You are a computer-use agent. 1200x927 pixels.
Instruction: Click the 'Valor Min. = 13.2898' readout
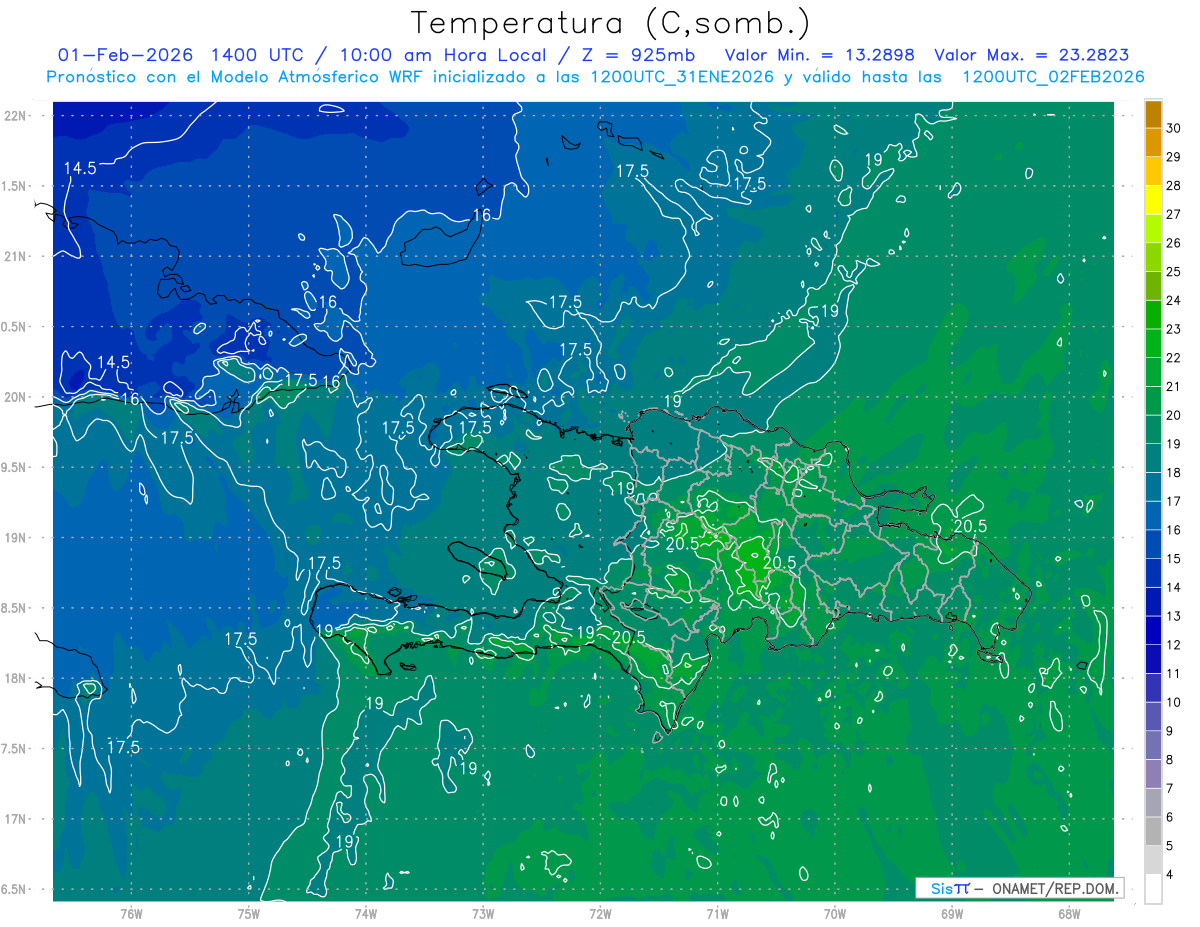[x=820, y=55]
